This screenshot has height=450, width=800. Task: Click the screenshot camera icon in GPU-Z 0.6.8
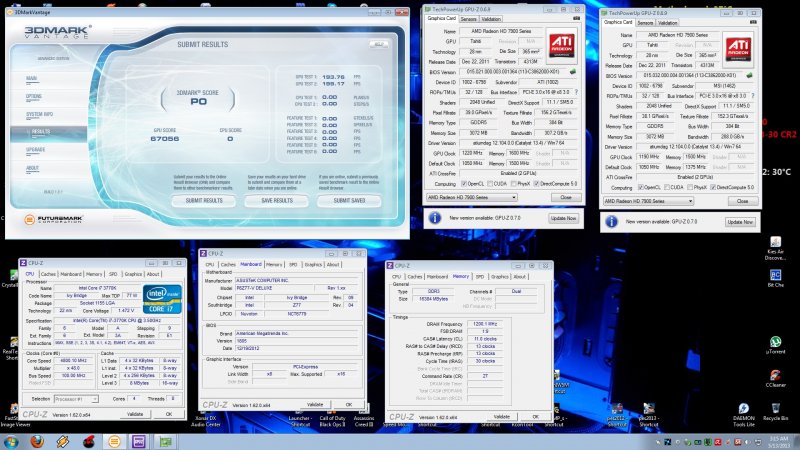point(577,18)
